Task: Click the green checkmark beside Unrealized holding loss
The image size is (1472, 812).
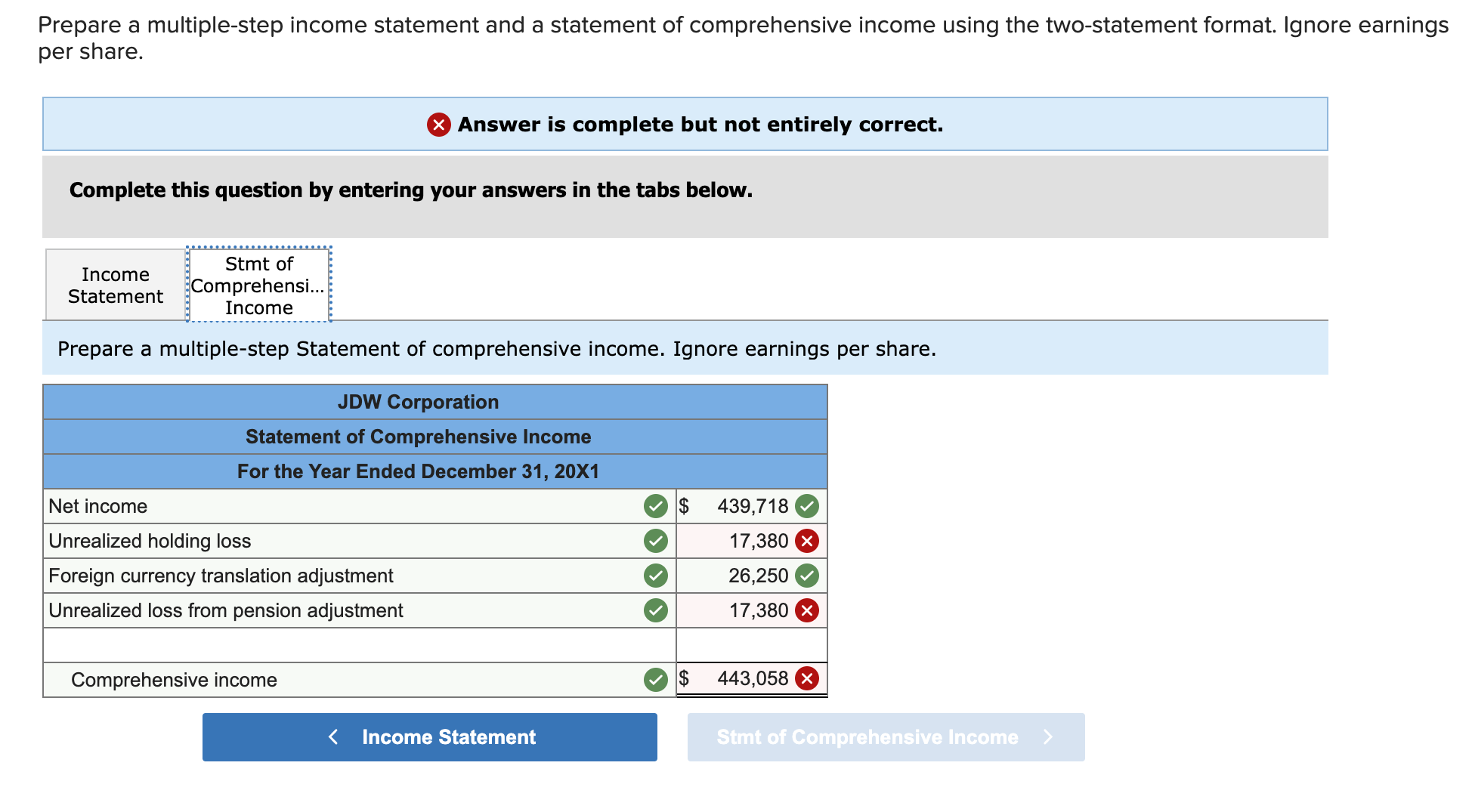Action: 657,541
